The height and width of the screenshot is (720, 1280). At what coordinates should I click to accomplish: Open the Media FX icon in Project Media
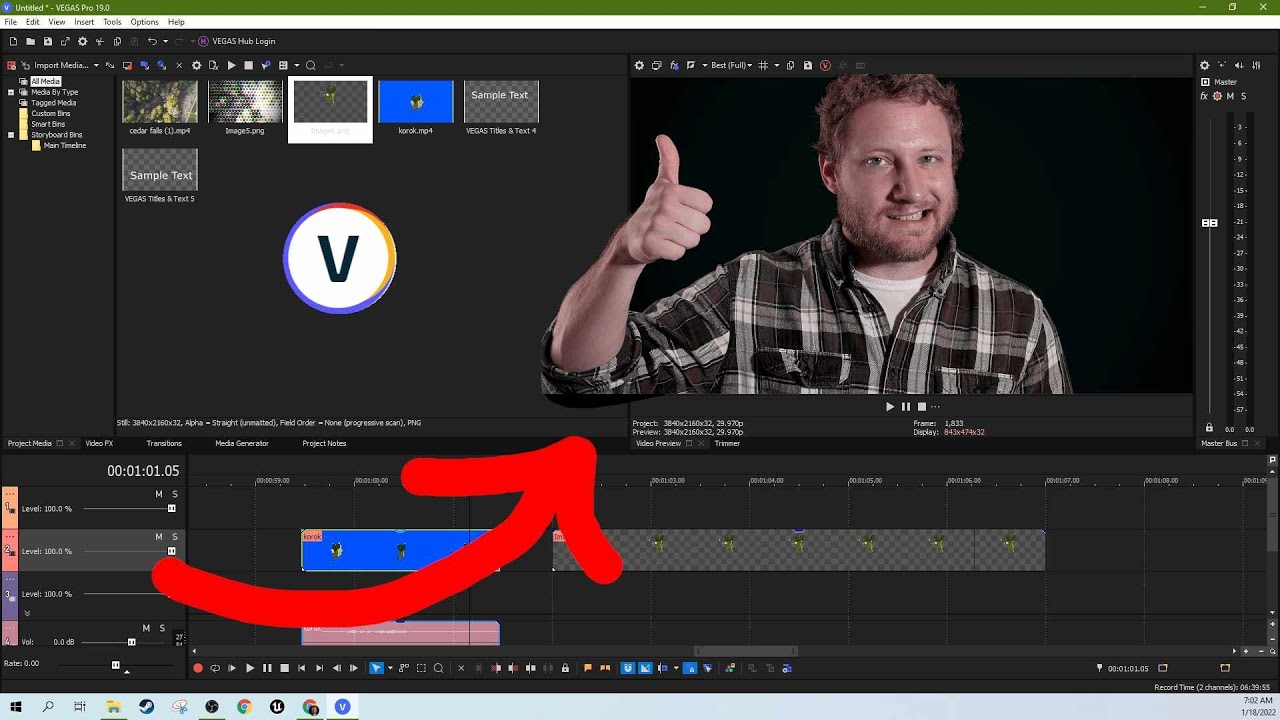[x=213, y=65]
